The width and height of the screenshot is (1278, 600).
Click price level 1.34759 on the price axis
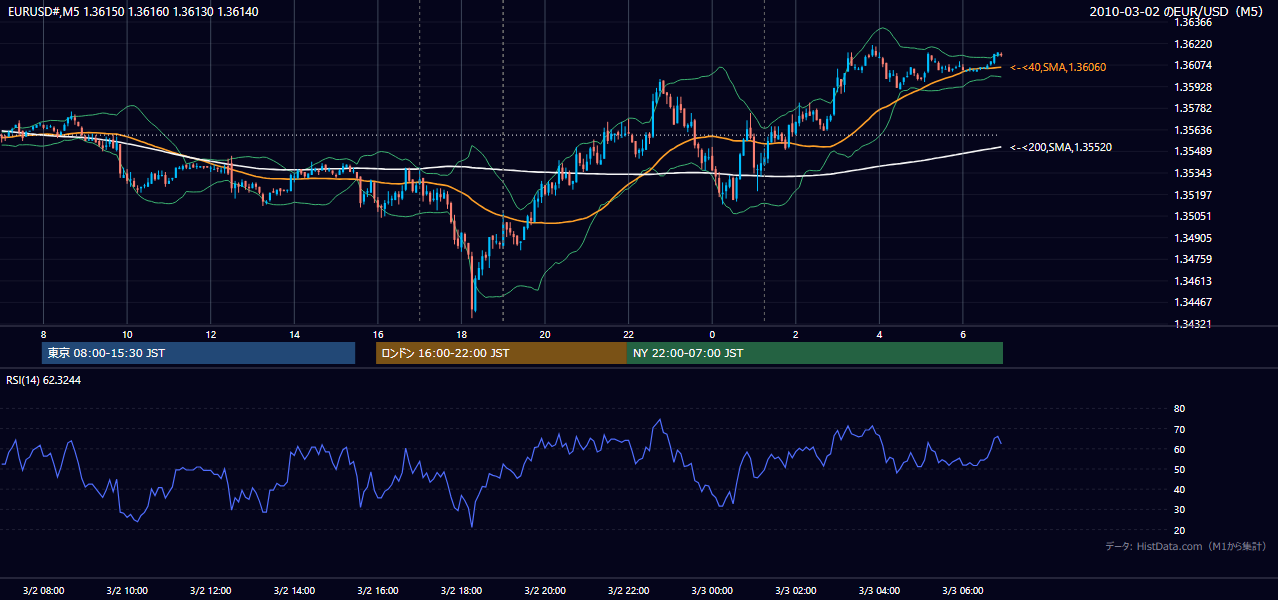pos(1192,259)
